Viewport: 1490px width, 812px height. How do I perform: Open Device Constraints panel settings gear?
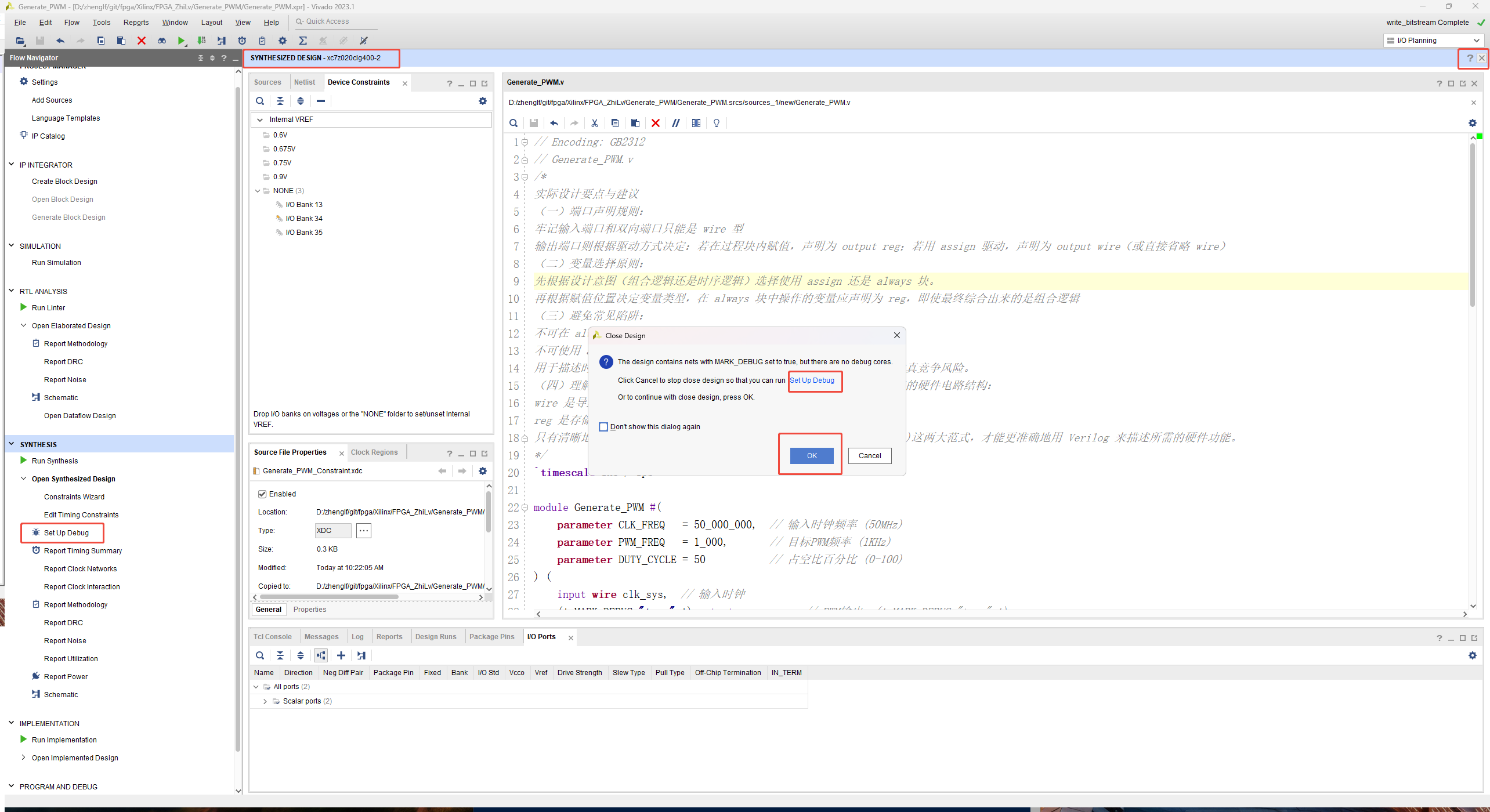482,101
